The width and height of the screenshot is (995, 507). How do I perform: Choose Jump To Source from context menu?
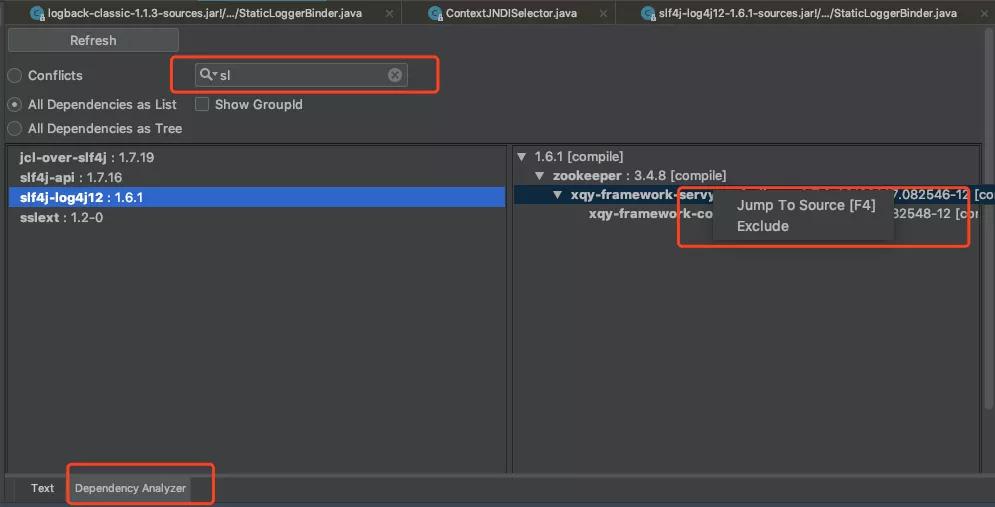[805, 205]
